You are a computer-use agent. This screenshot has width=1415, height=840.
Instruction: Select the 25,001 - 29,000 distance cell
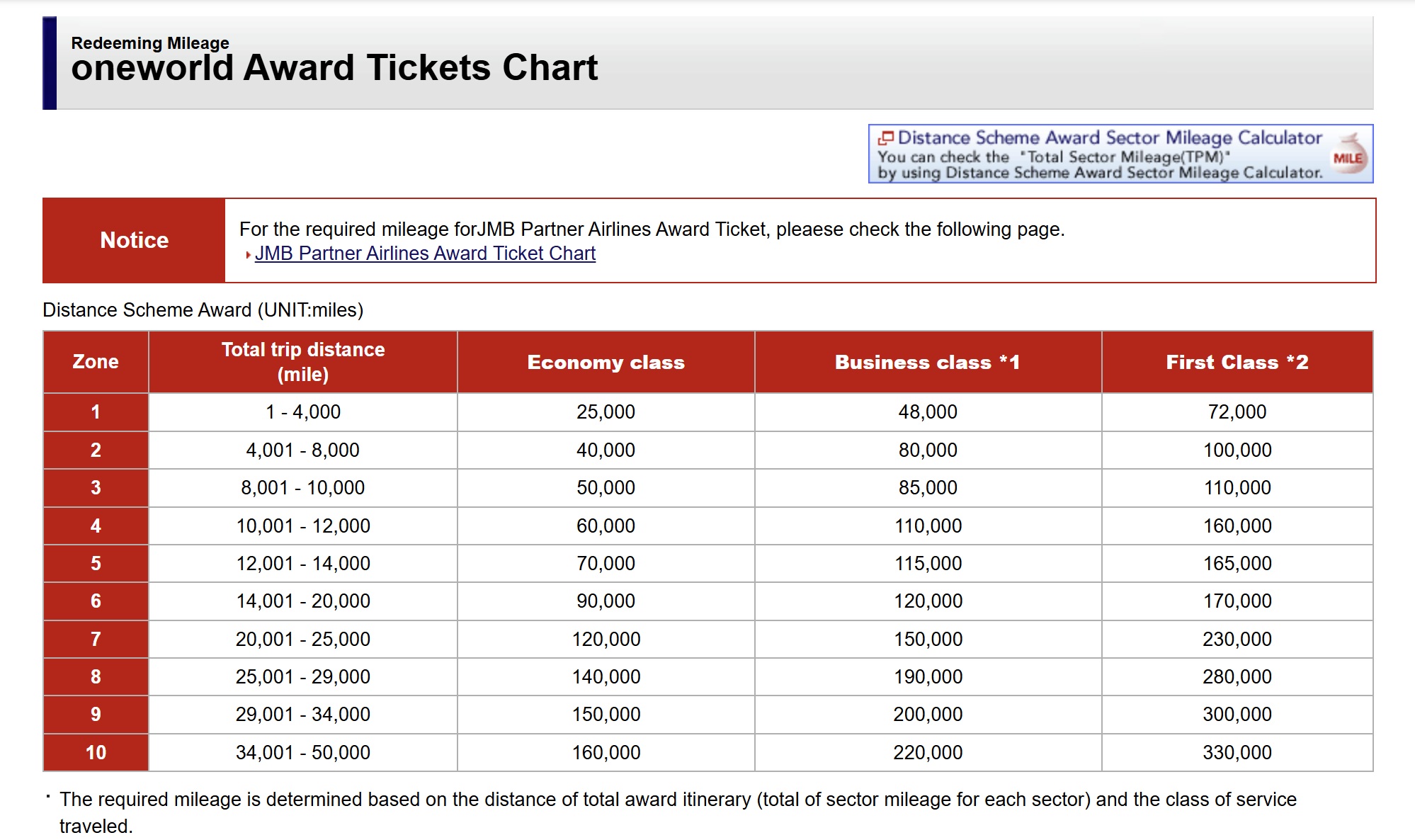(x=303, y=677)
